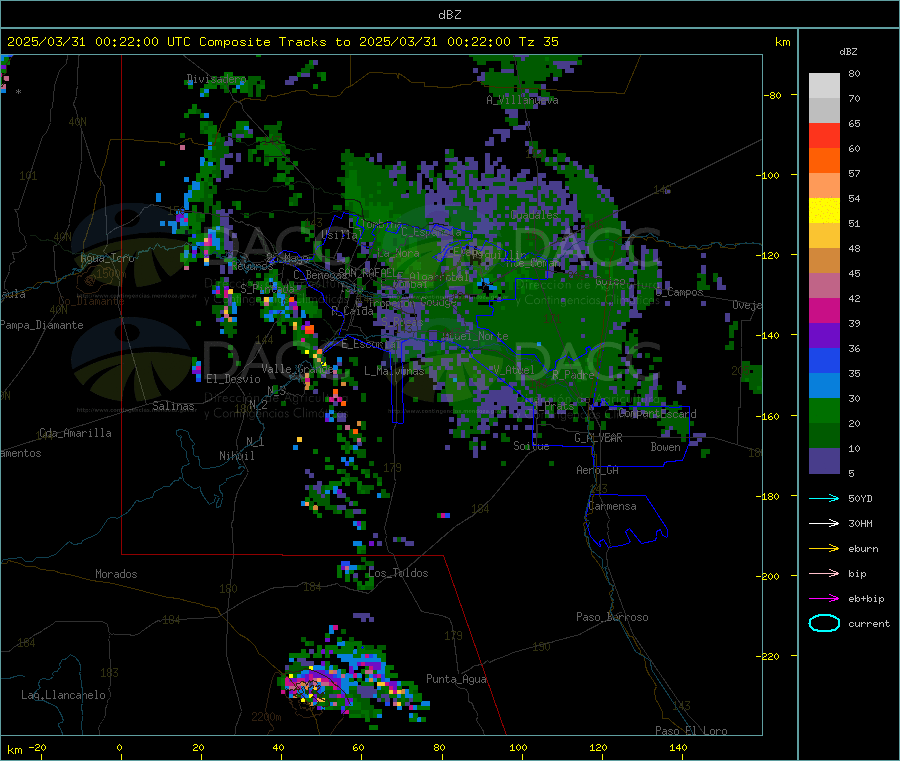Click the 'A_Villanueva' map label
The width and height of the screenshot is (900, 761).
click(522, 100)
